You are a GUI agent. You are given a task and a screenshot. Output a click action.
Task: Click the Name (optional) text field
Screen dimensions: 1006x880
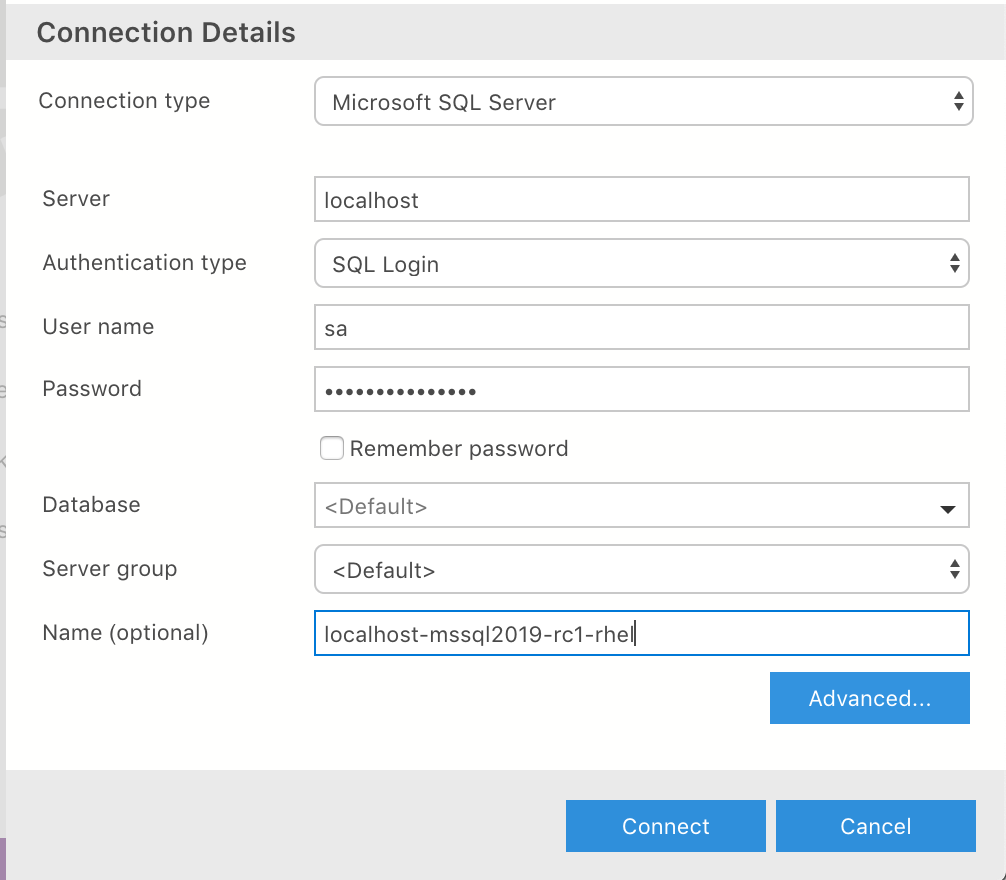[x=640, y=633]
